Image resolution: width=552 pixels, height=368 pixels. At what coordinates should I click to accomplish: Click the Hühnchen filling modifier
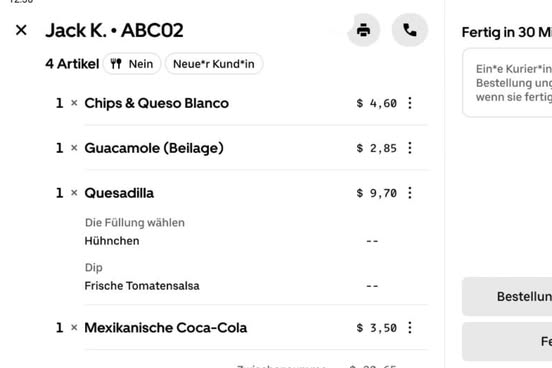click(112, 241)
